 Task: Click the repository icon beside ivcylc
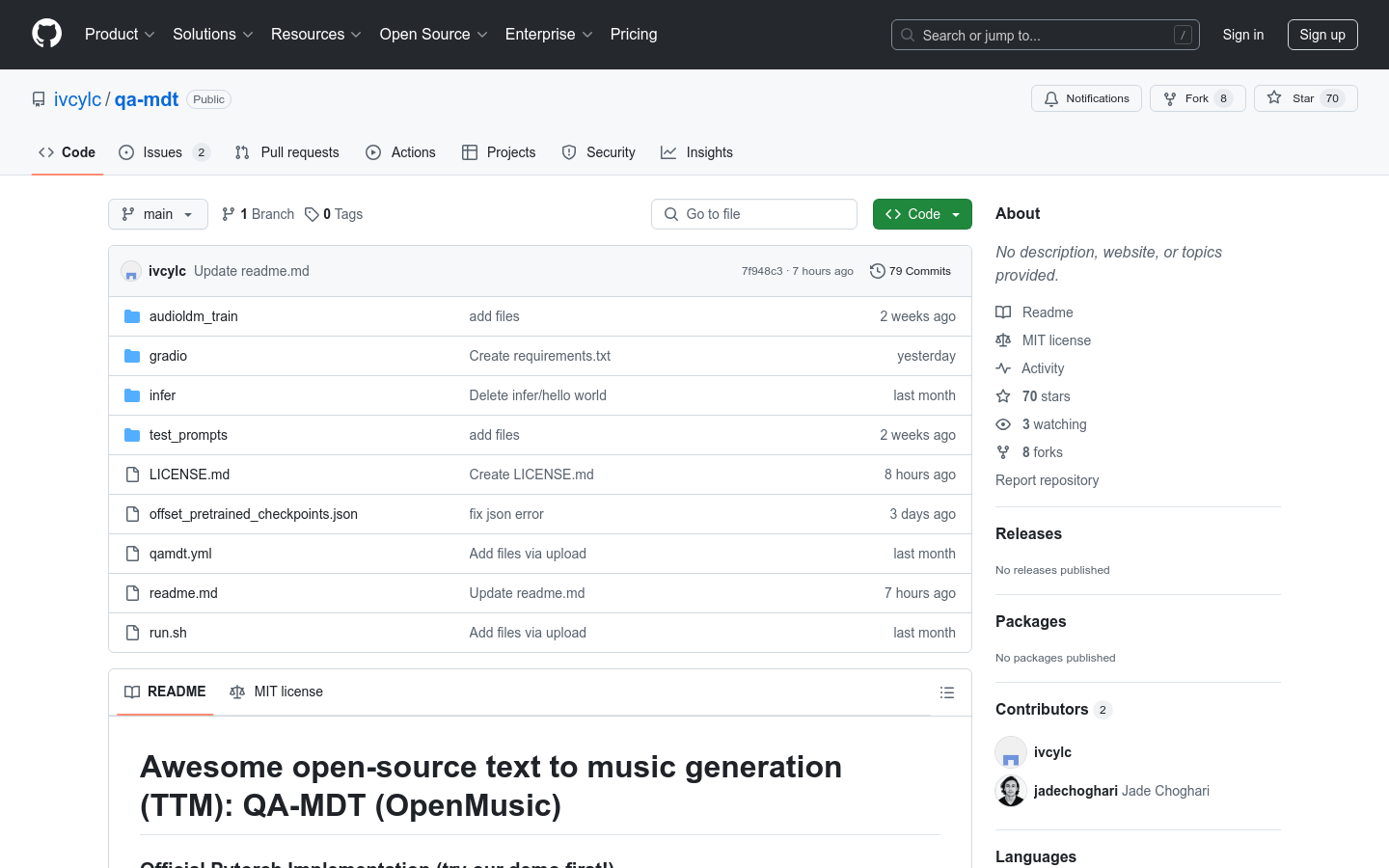[x=39, y=99]
